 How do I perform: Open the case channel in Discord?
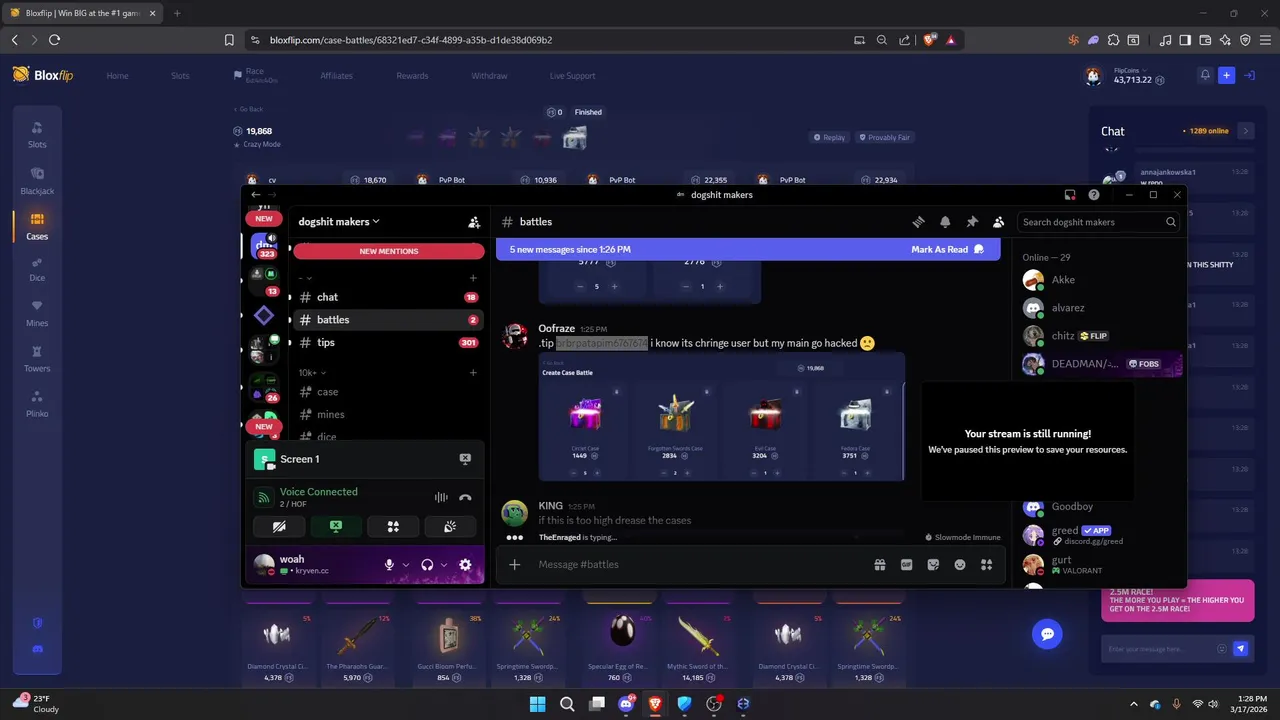coord(388,392)
